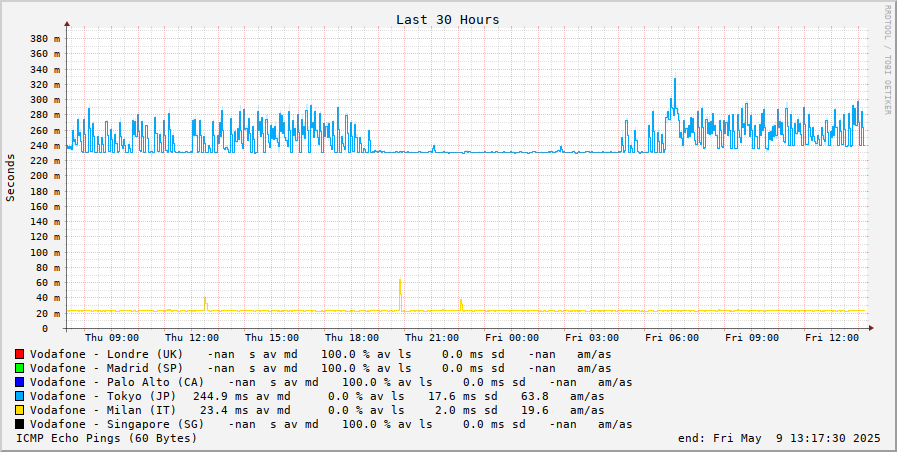The height and width of the screenshot is (452, 897).
Task: Click the 'ICMP Echo Pings (60 Bytes)' caption
Action: (107, 438)
